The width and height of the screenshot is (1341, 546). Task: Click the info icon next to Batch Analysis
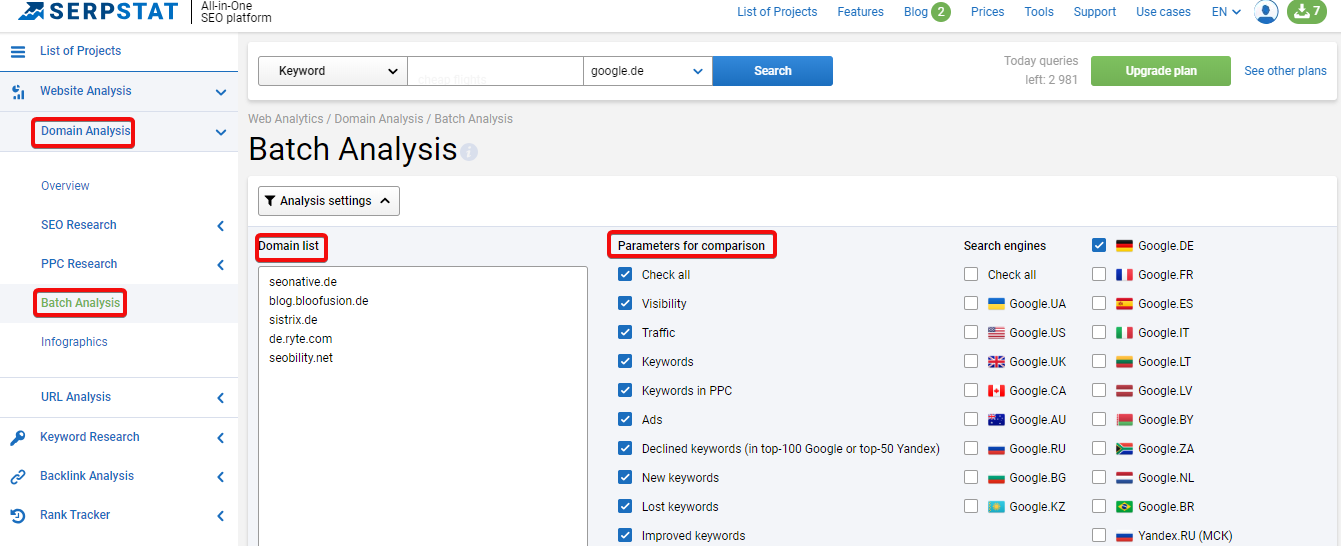[x=469, y=152]
